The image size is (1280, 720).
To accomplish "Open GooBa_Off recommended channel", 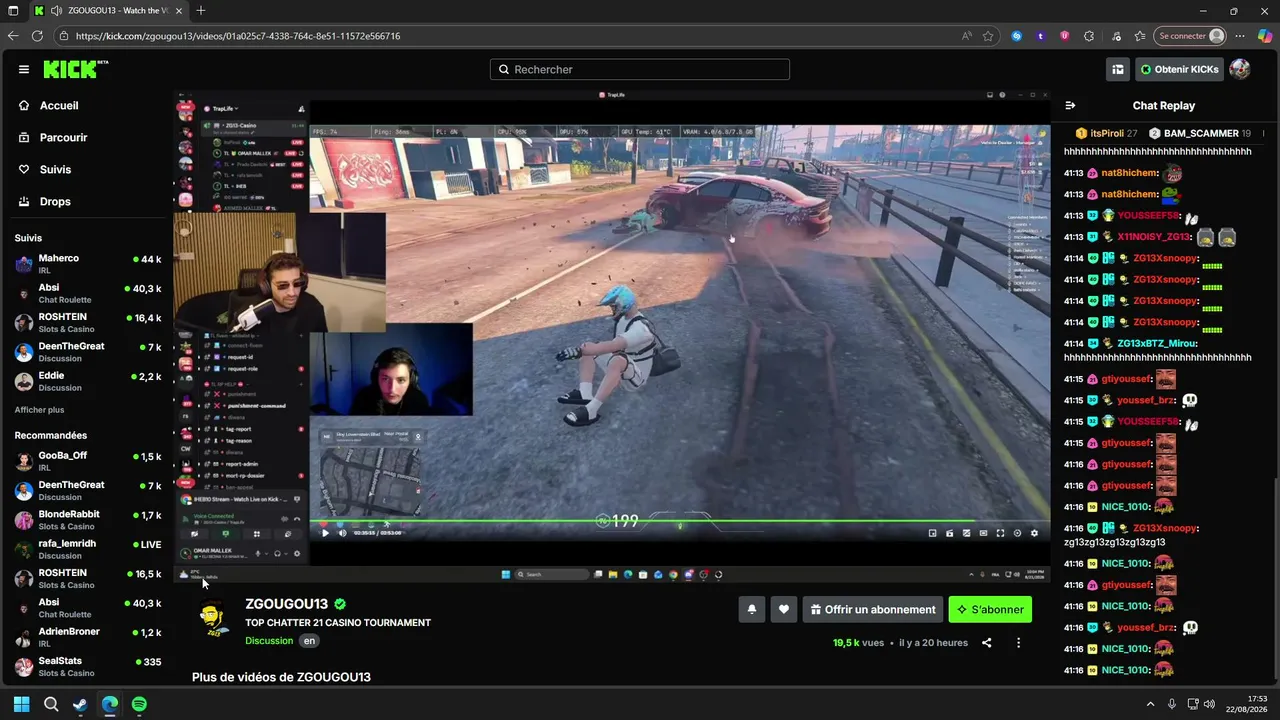I will click(x=88, y=461).
